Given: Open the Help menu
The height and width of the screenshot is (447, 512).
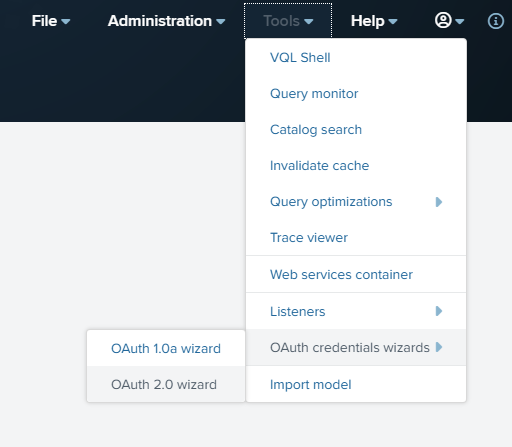Looking at the screenshot, I should coord(374,21).
